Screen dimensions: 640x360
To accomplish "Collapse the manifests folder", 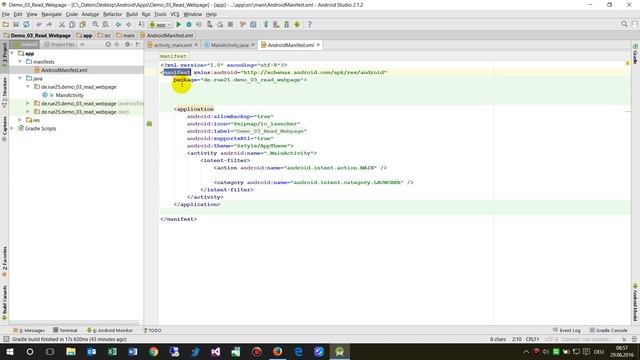I will pos(20,62).
